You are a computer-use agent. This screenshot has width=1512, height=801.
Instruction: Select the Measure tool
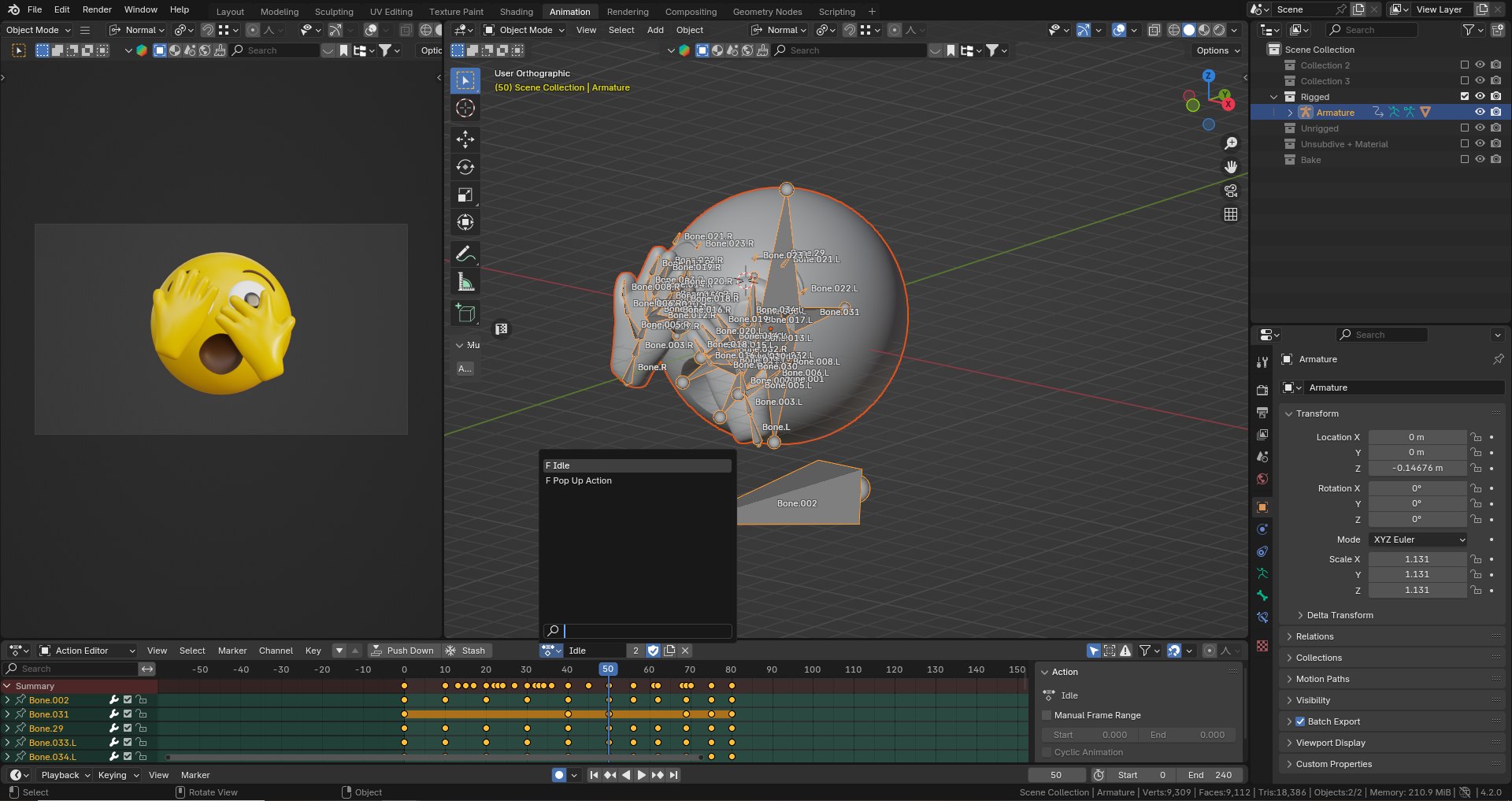click(x=465, y=282)
